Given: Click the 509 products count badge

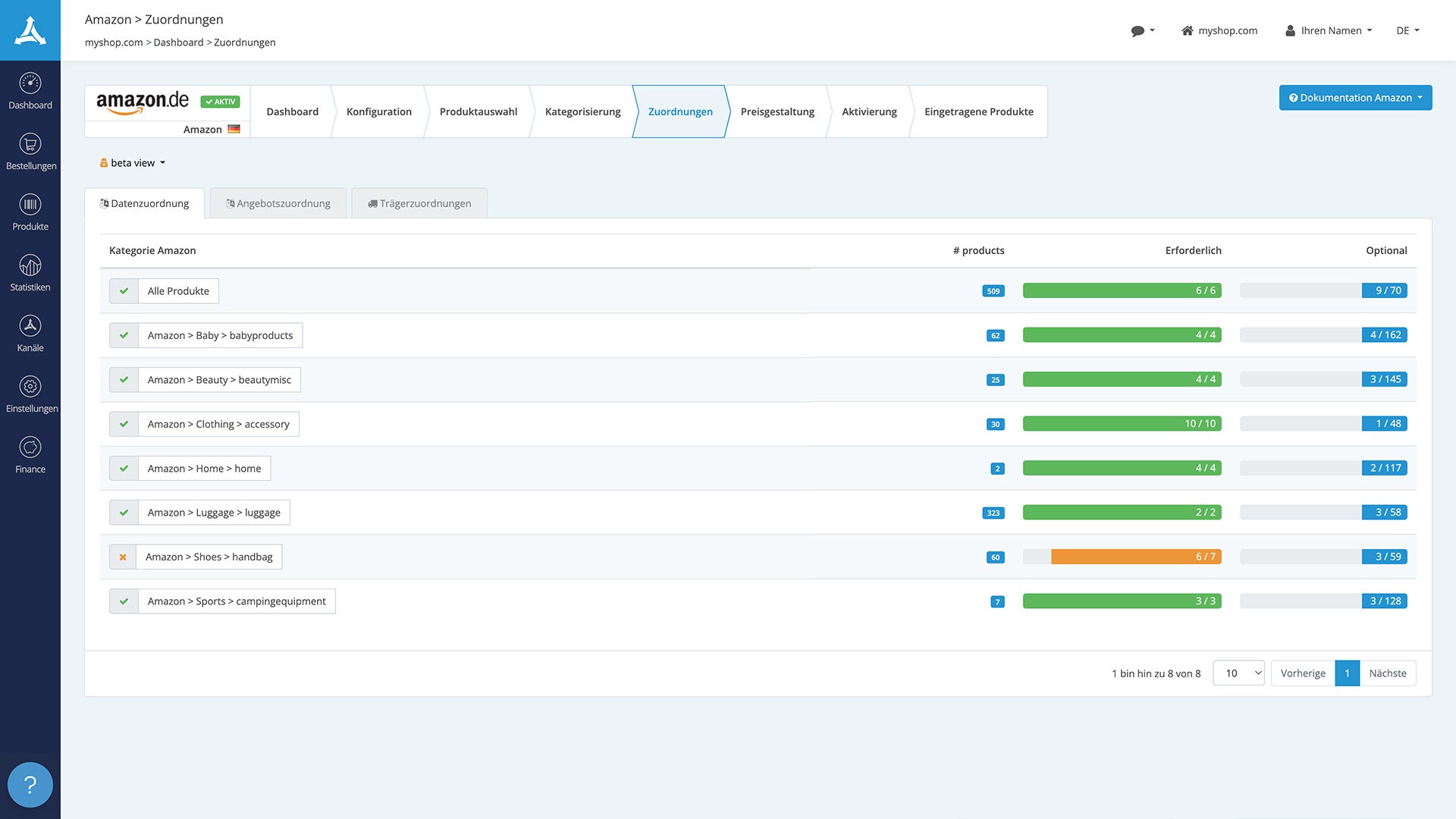Looking at the screenshot, I should tap(993, 291).
